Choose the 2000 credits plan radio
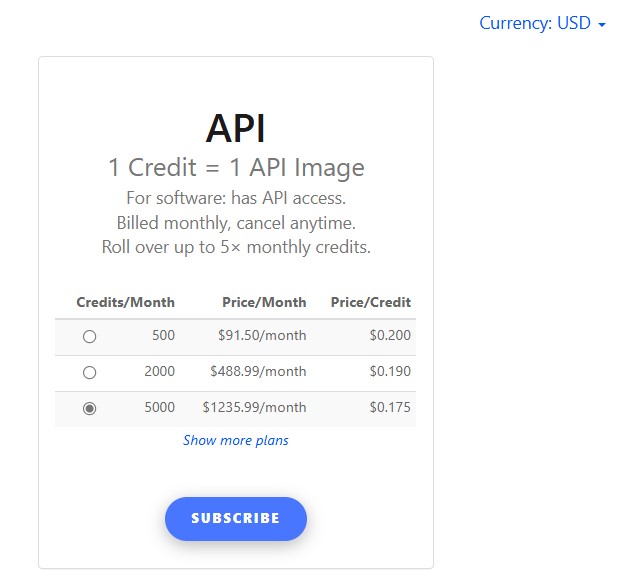The image size is (625, 587). coord(90,372)
